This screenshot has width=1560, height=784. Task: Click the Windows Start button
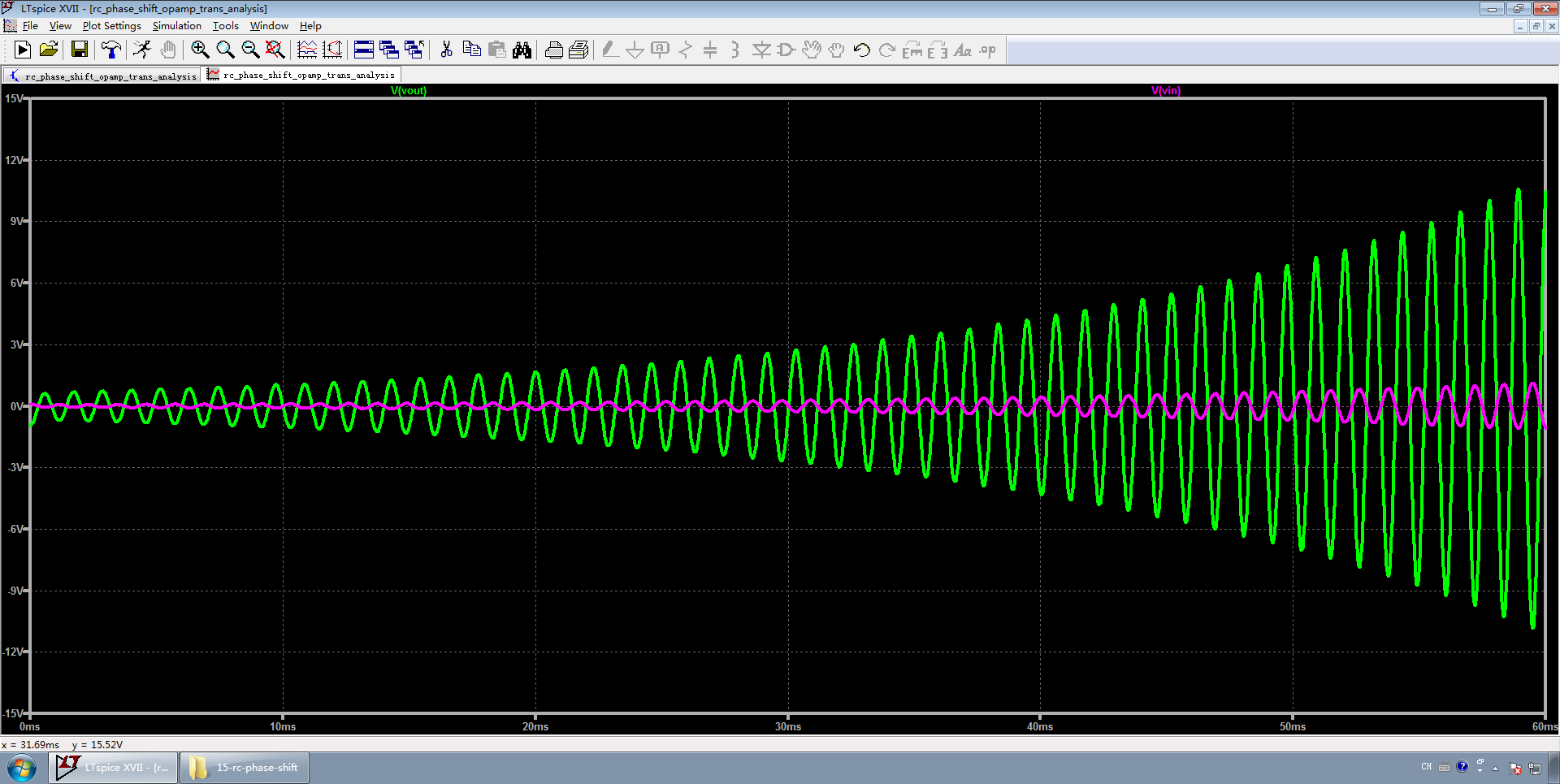click(x=22, y=768)
